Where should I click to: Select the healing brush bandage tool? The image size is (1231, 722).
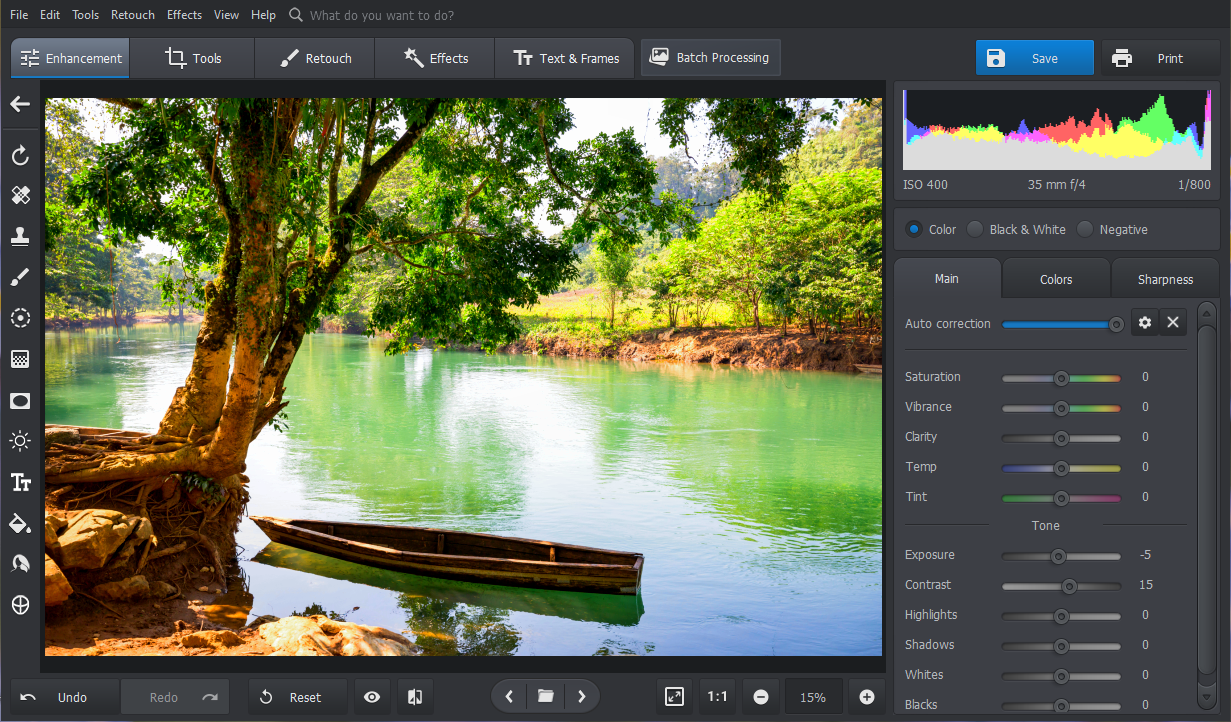20,195
